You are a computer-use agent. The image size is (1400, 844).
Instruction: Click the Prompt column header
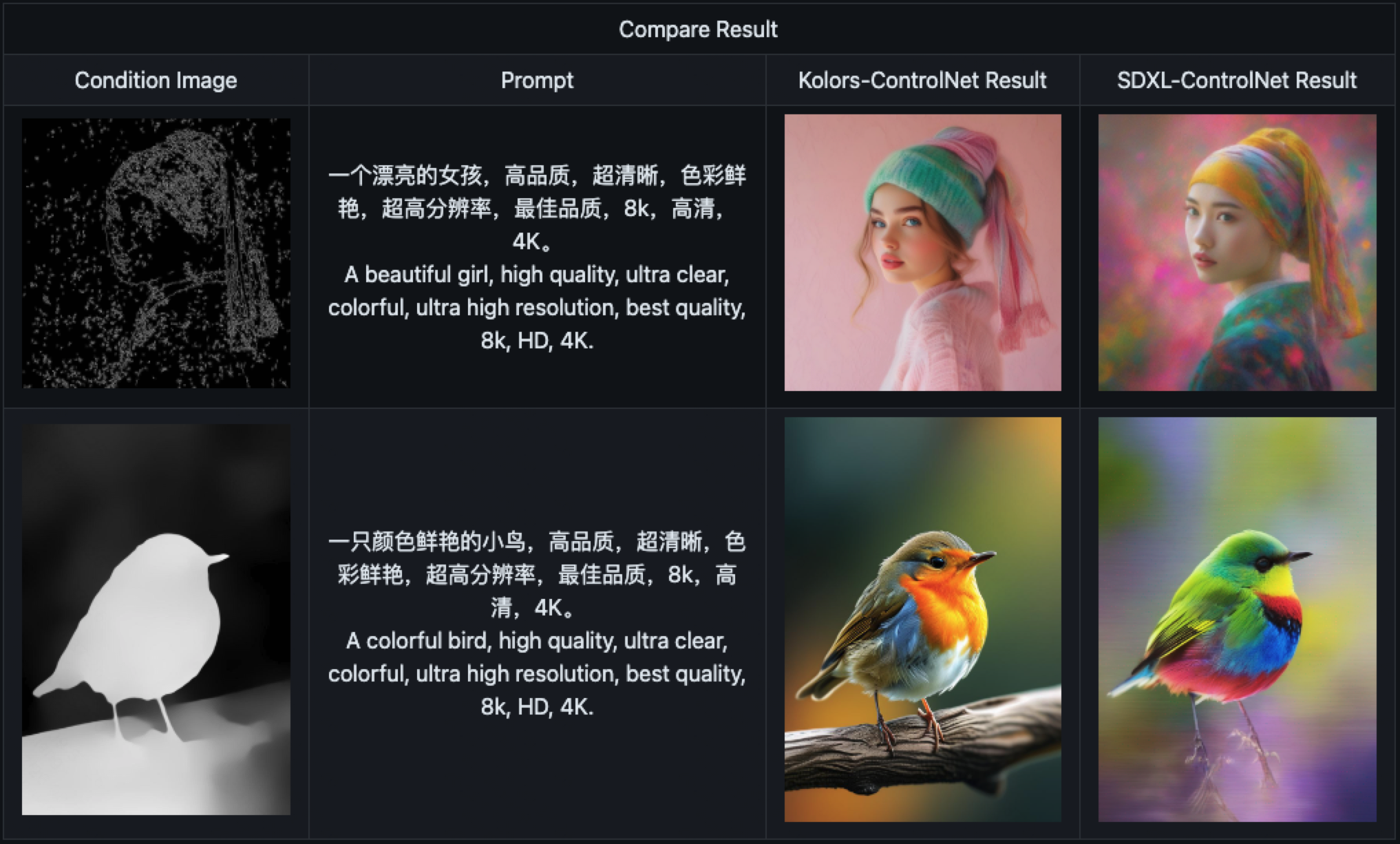[x=537, y=81]
